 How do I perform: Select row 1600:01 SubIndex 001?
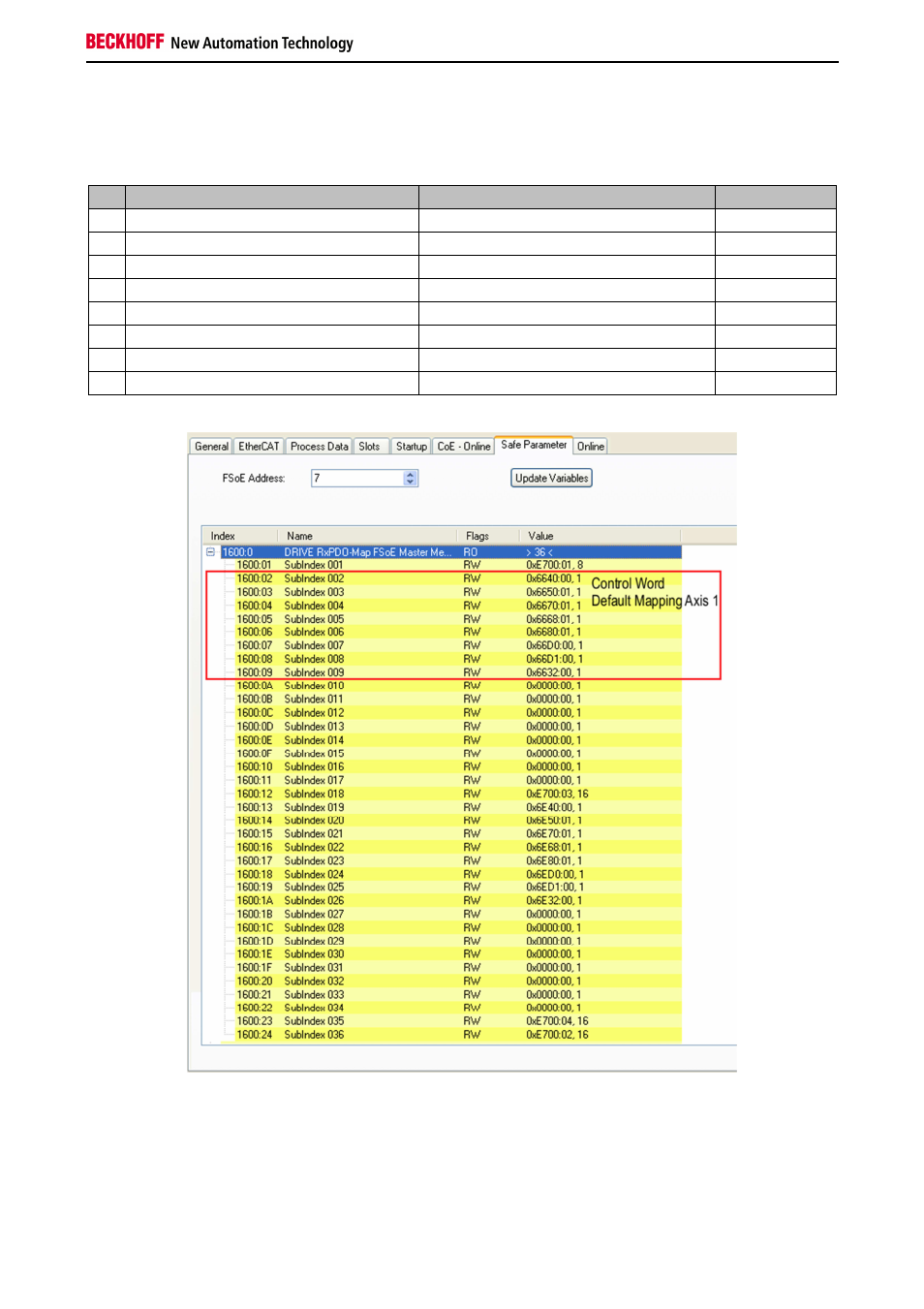pos(314,565)
